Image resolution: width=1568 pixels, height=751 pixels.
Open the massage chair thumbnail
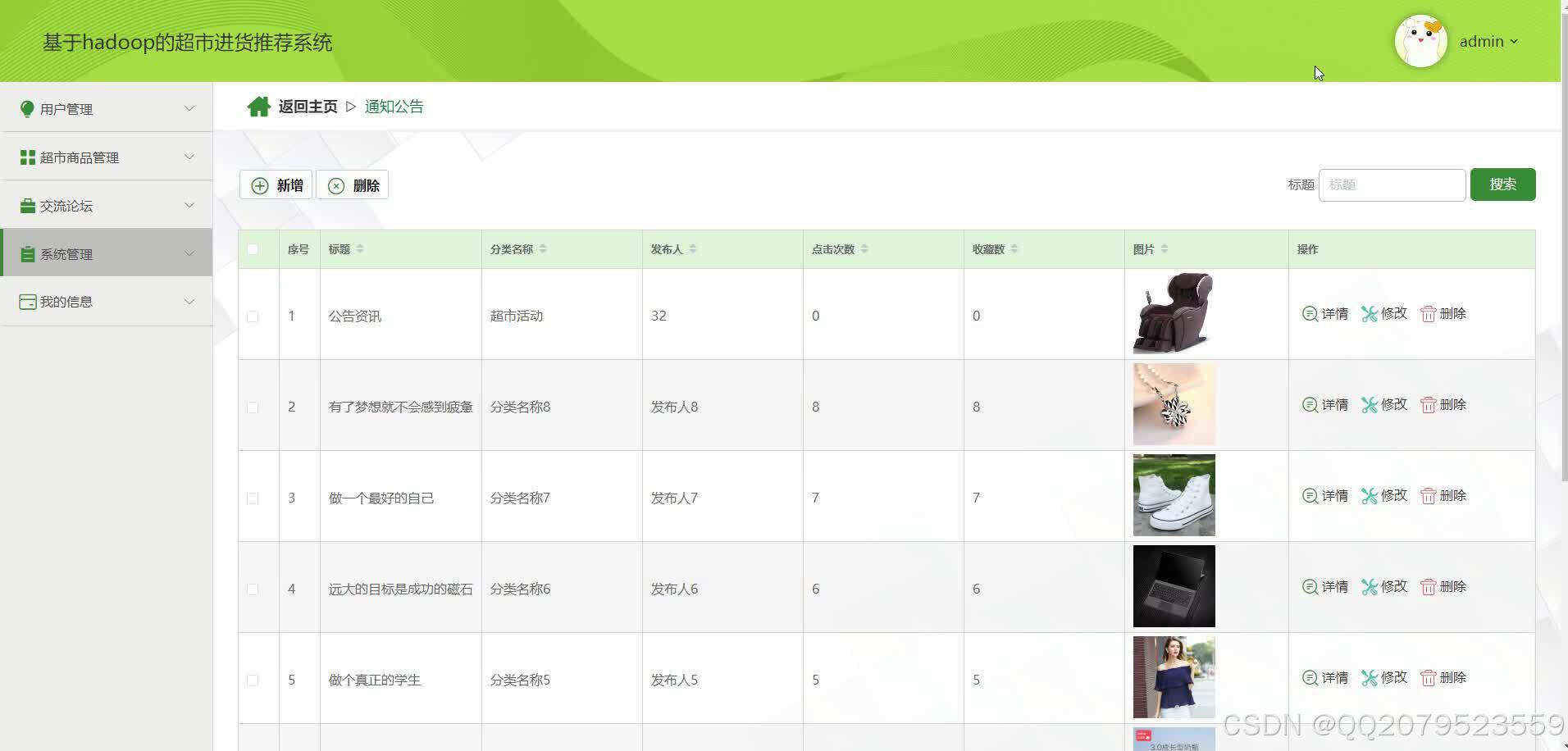coord(1174,314)
